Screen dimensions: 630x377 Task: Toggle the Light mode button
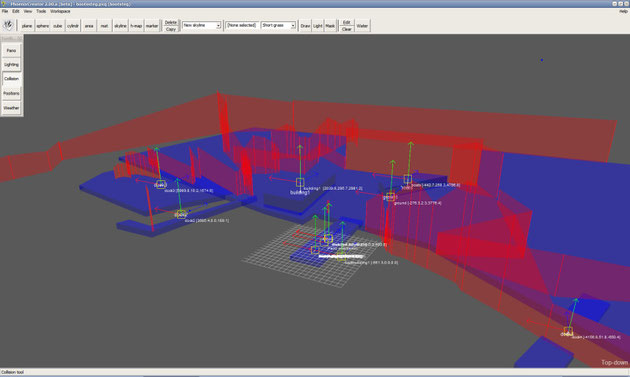[x=317, y=26]
